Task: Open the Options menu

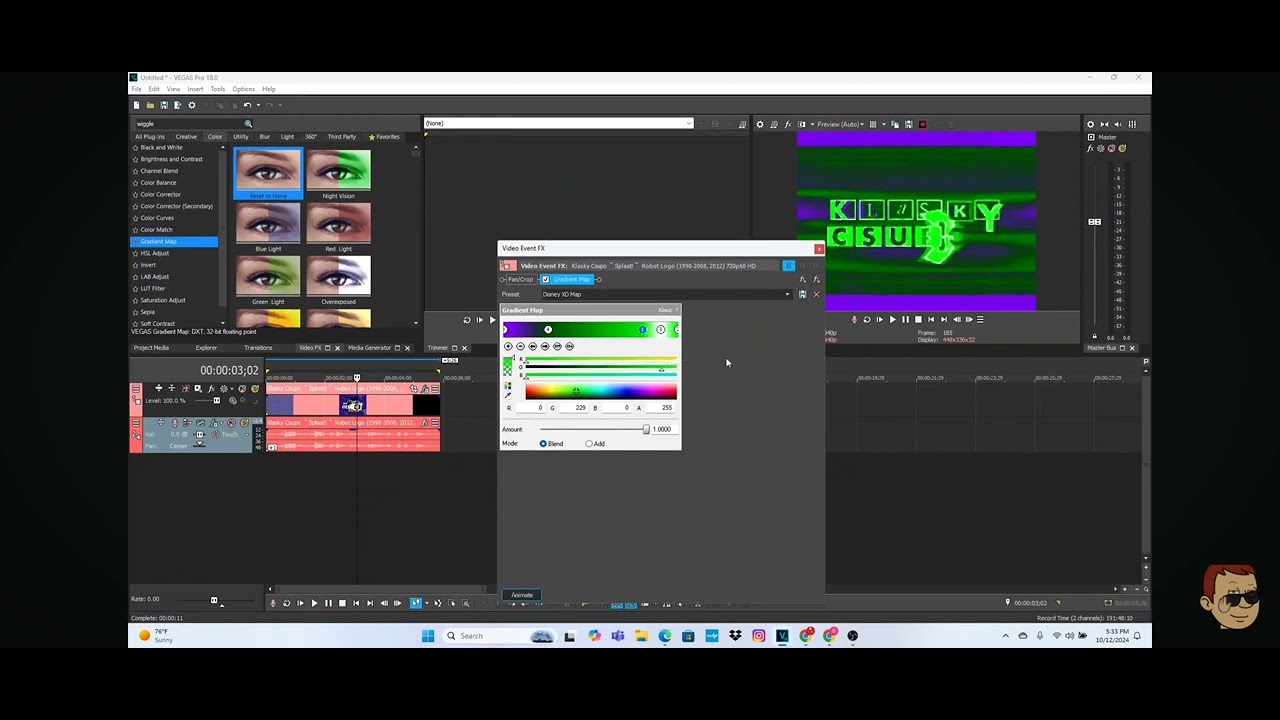Action: pos(244,89)
